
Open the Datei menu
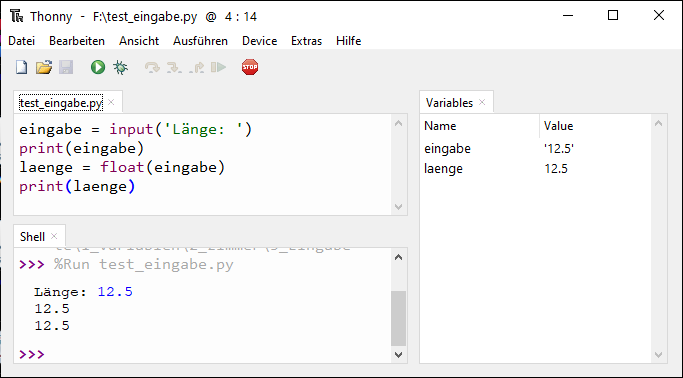[x=21, y=41]
